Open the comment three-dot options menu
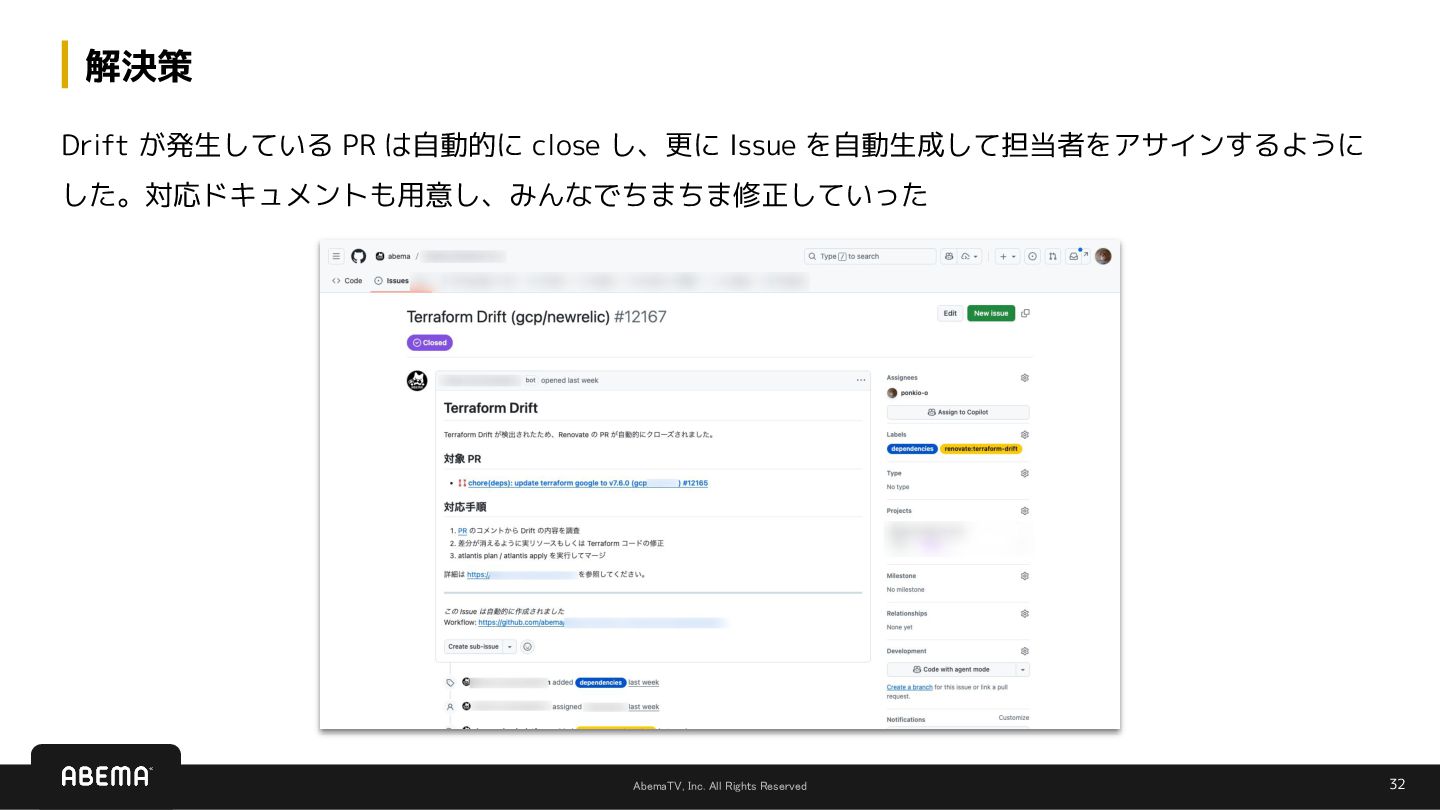The image size is (1440, 810). click(861, 380)
